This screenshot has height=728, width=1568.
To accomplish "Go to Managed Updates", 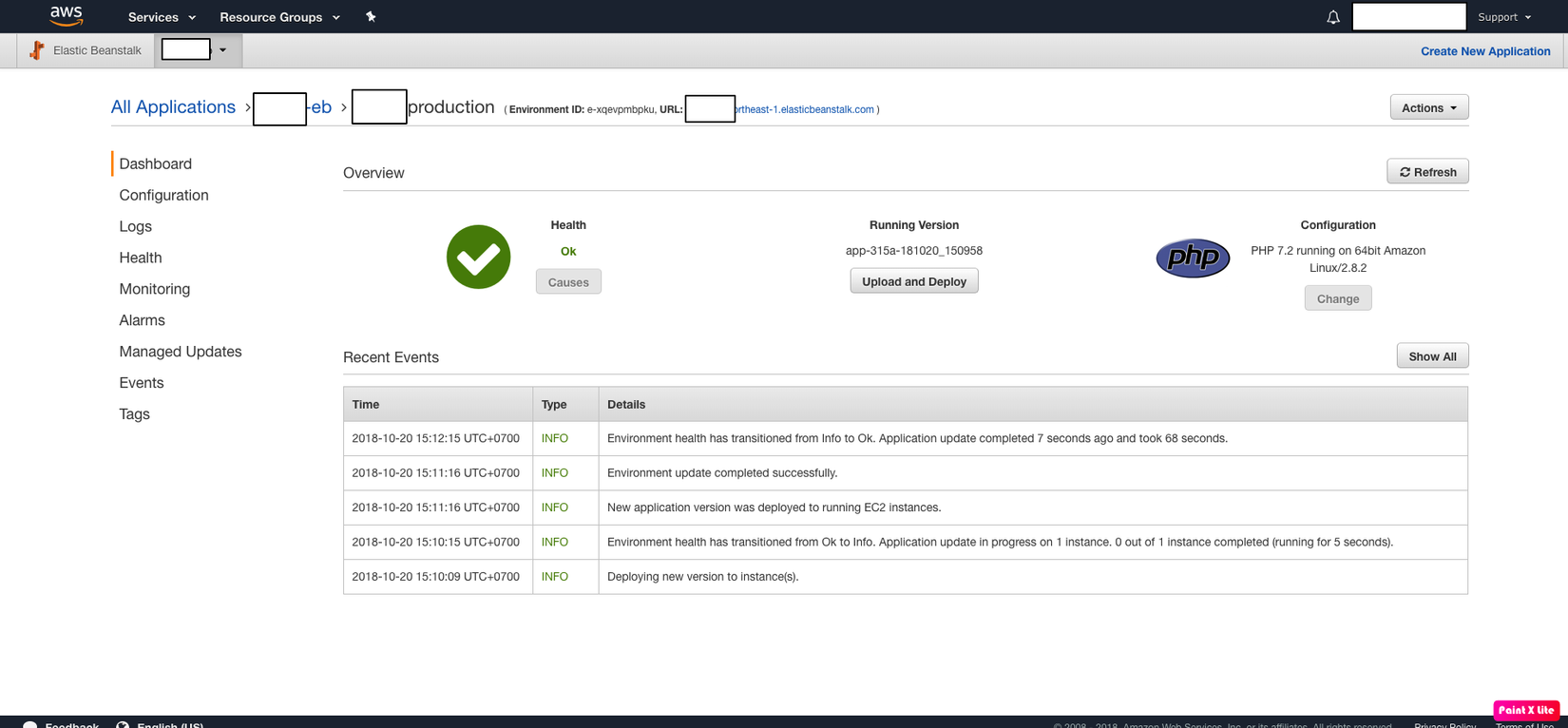I will tap(181, 352).
